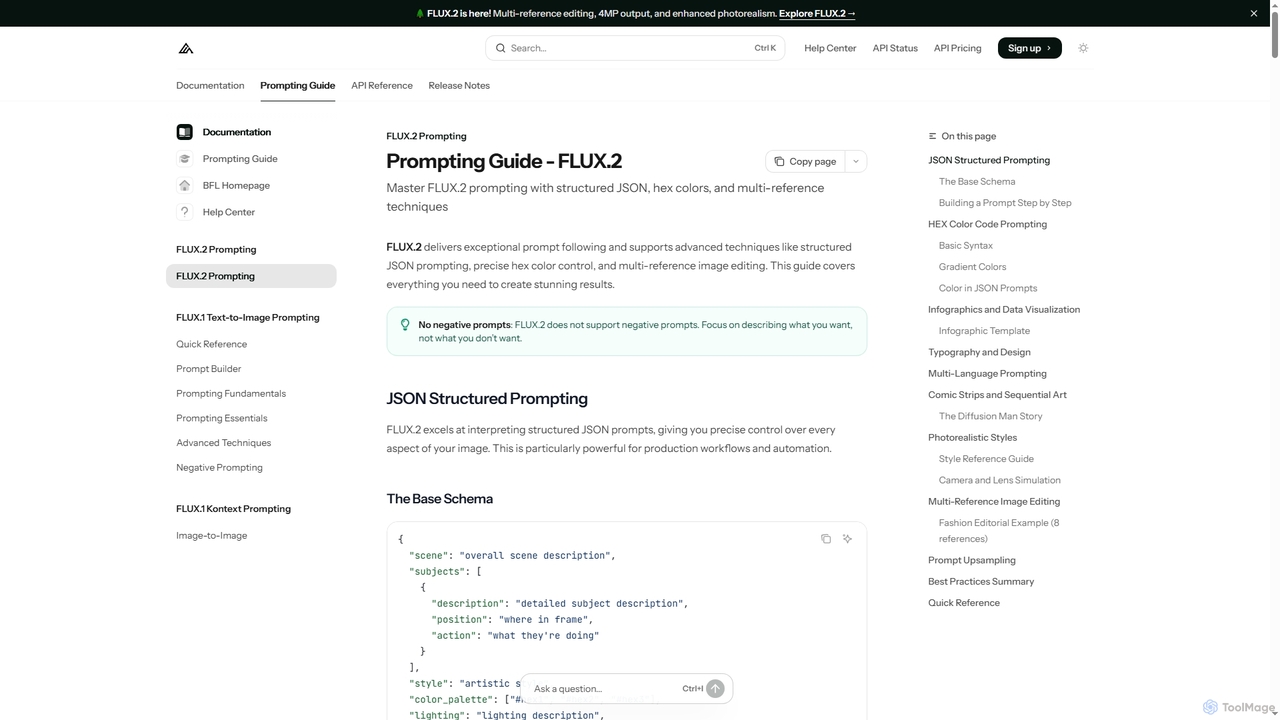
Task: Jump to Multi-Reference Image Editing section
Action: tap(994, 502)
